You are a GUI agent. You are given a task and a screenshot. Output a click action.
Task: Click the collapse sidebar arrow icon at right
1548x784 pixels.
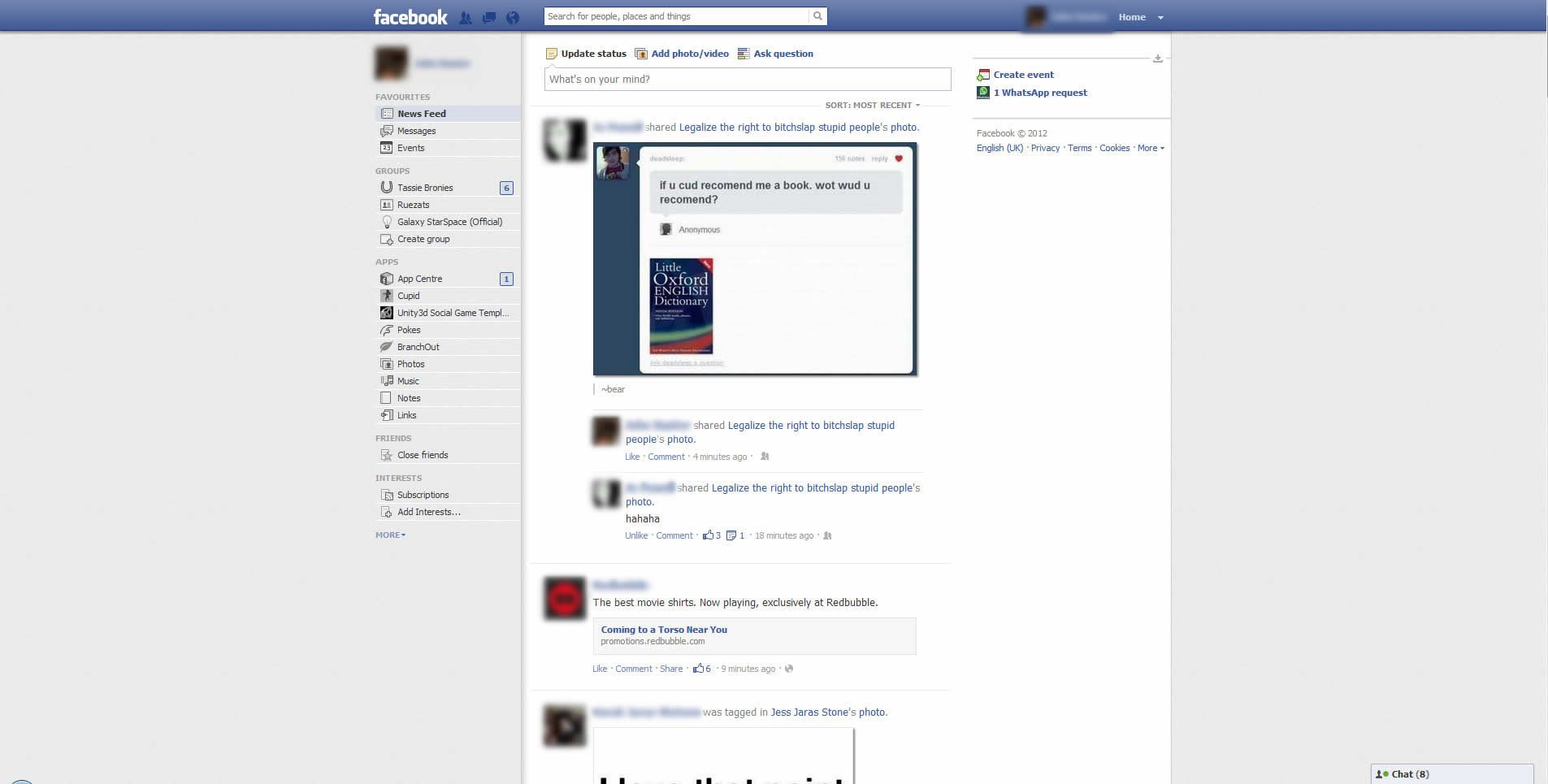tap(1158, 58)
